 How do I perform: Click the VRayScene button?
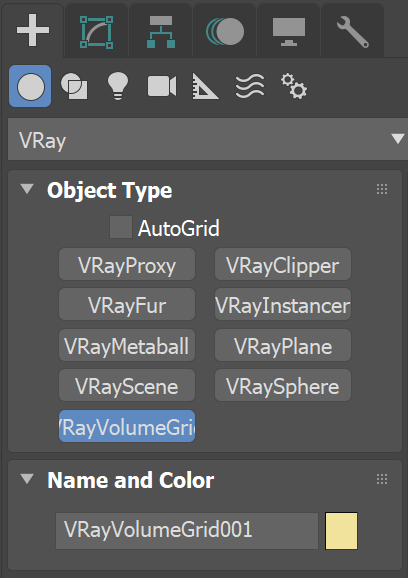(127, 385)
